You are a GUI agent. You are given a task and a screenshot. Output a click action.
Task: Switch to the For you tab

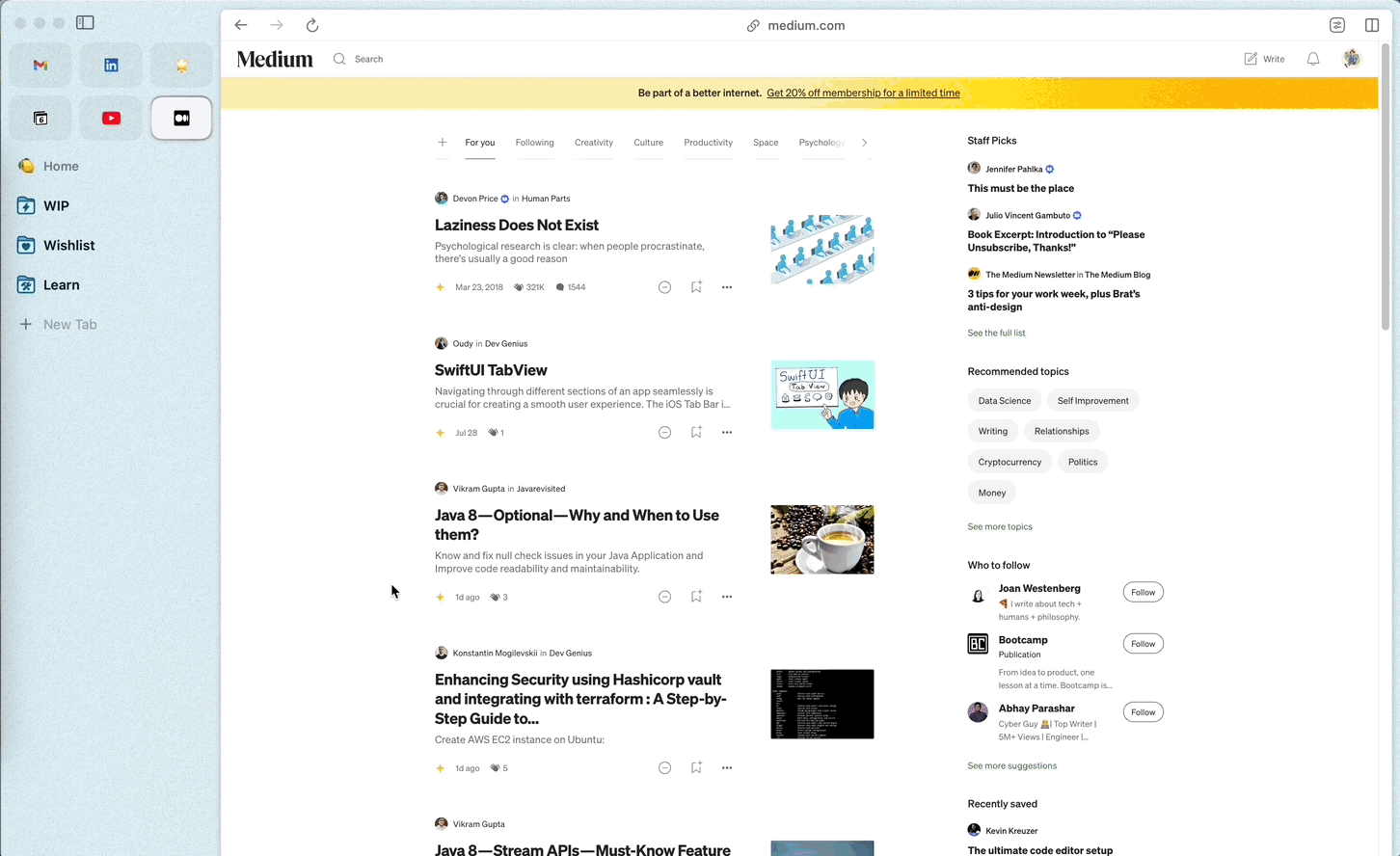pyautogui.click(x=480, y=143)
